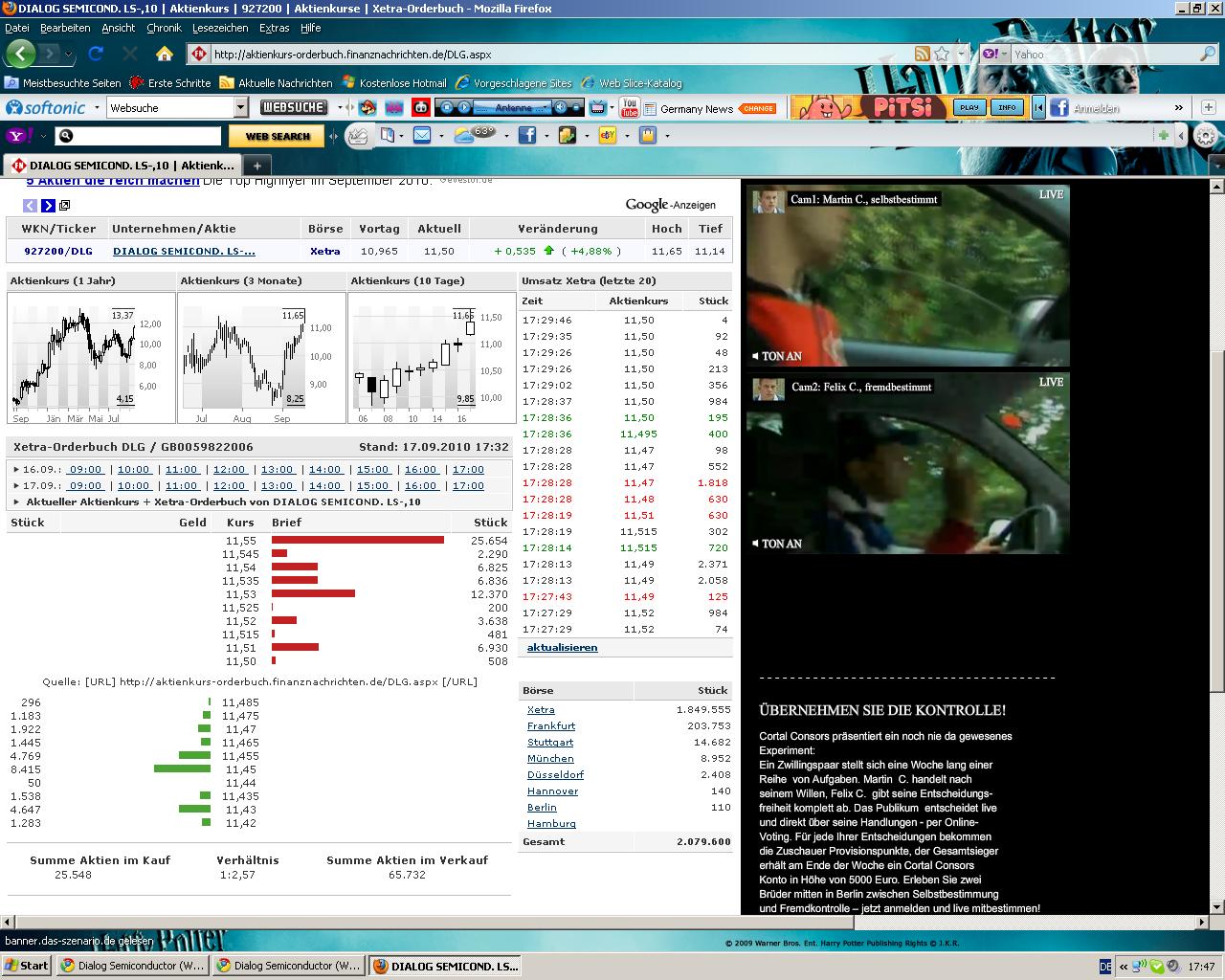This screenshot has width=1225, height=980.
Task: Click the aktualisieren link
Action: [562, 648]
